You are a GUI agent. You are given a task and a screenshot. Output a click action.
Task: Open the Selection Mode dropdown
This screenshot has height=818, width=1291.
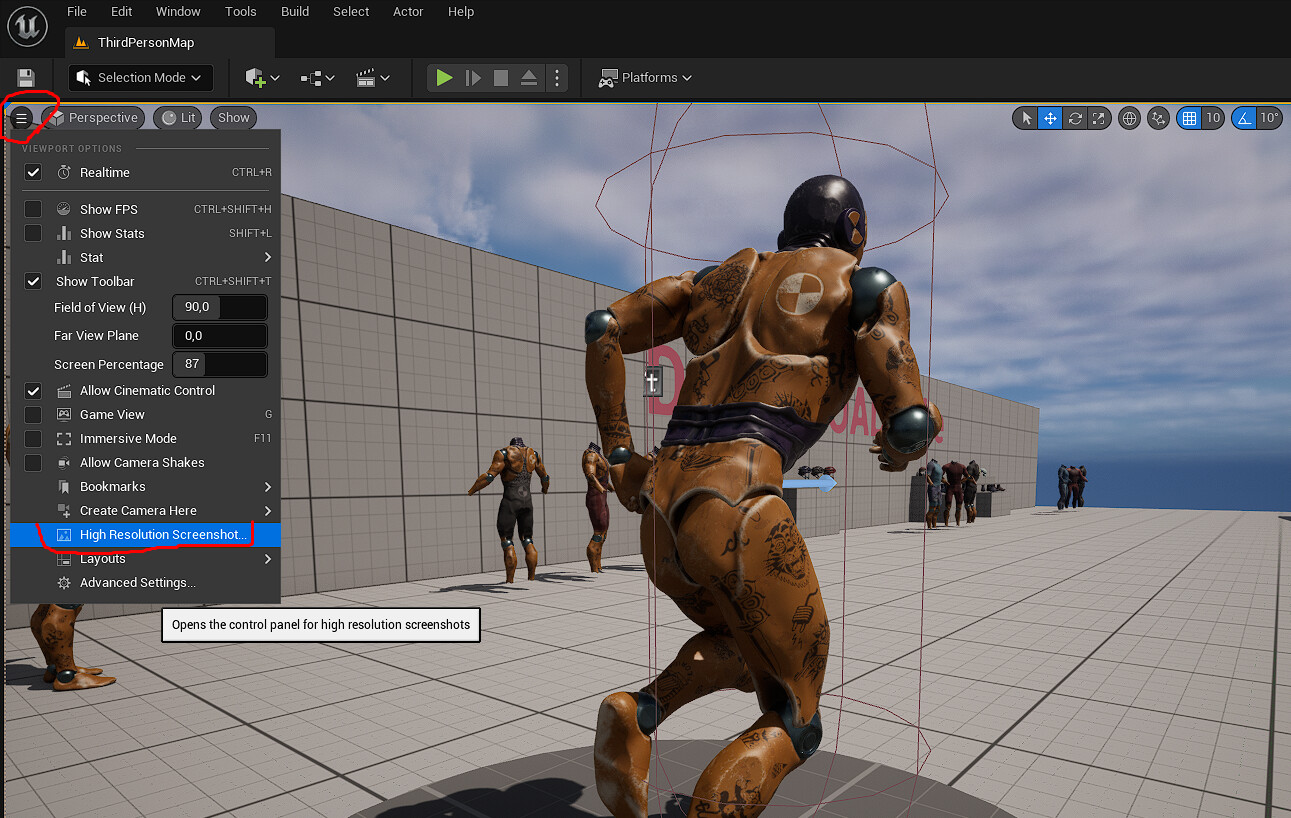[140, 78]
